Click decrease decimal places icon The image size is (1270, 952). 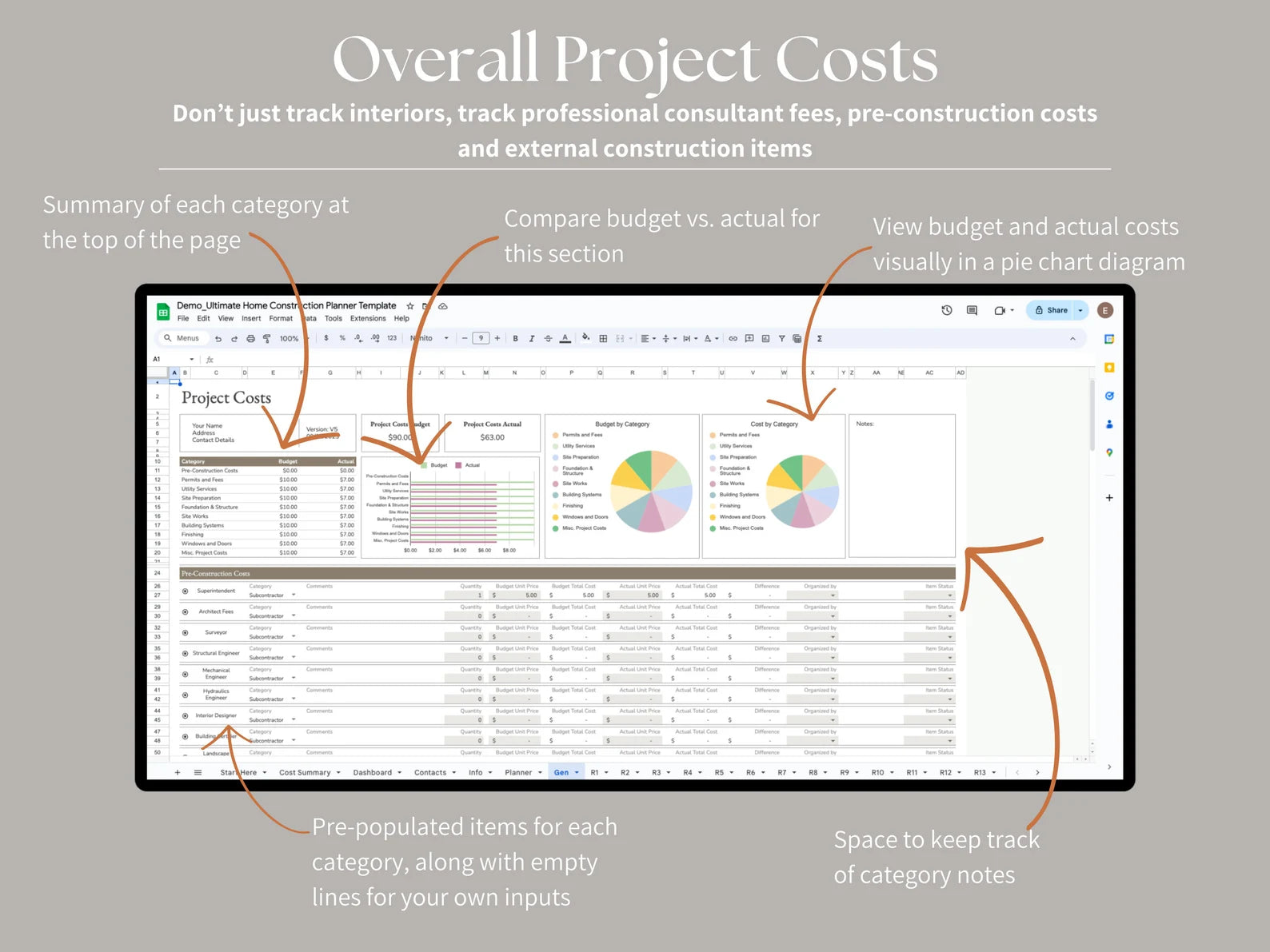(358, 338)
